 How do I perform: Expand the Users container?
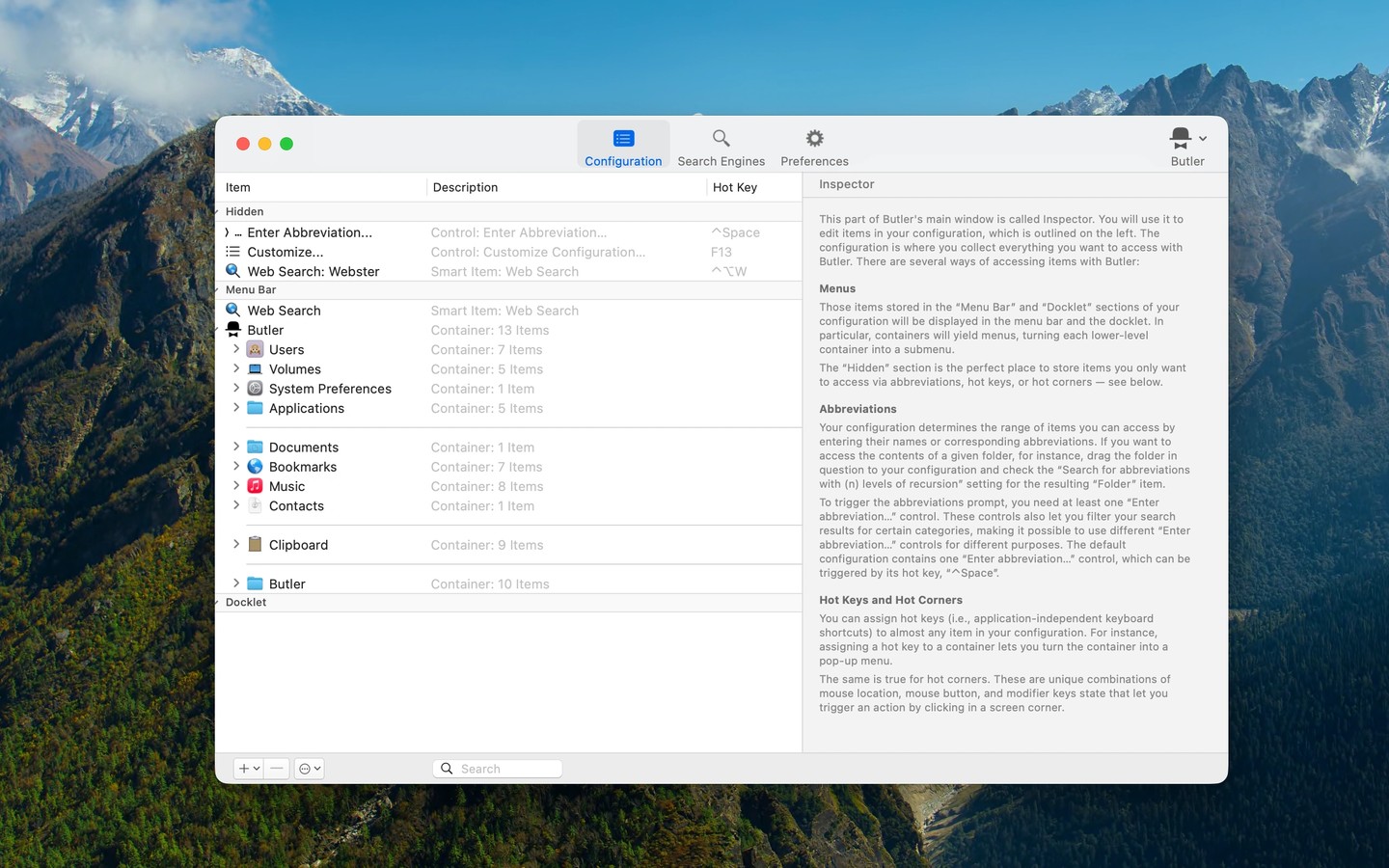click(236, 349)
